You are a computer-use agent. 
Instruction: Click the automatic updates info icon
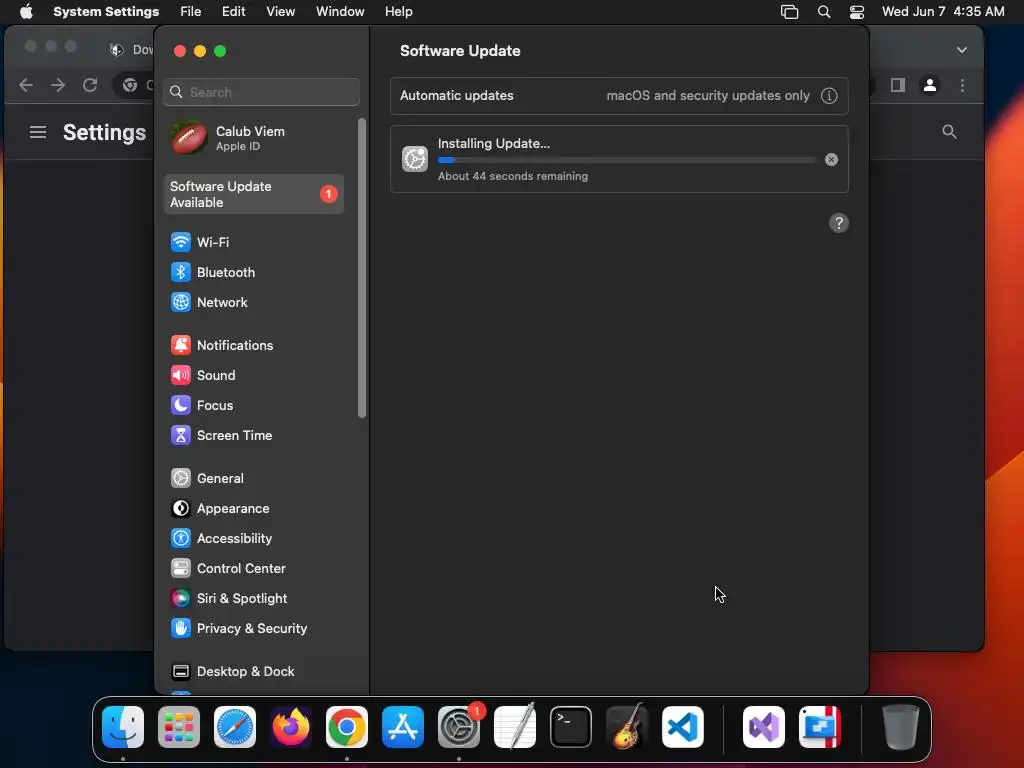829,96
